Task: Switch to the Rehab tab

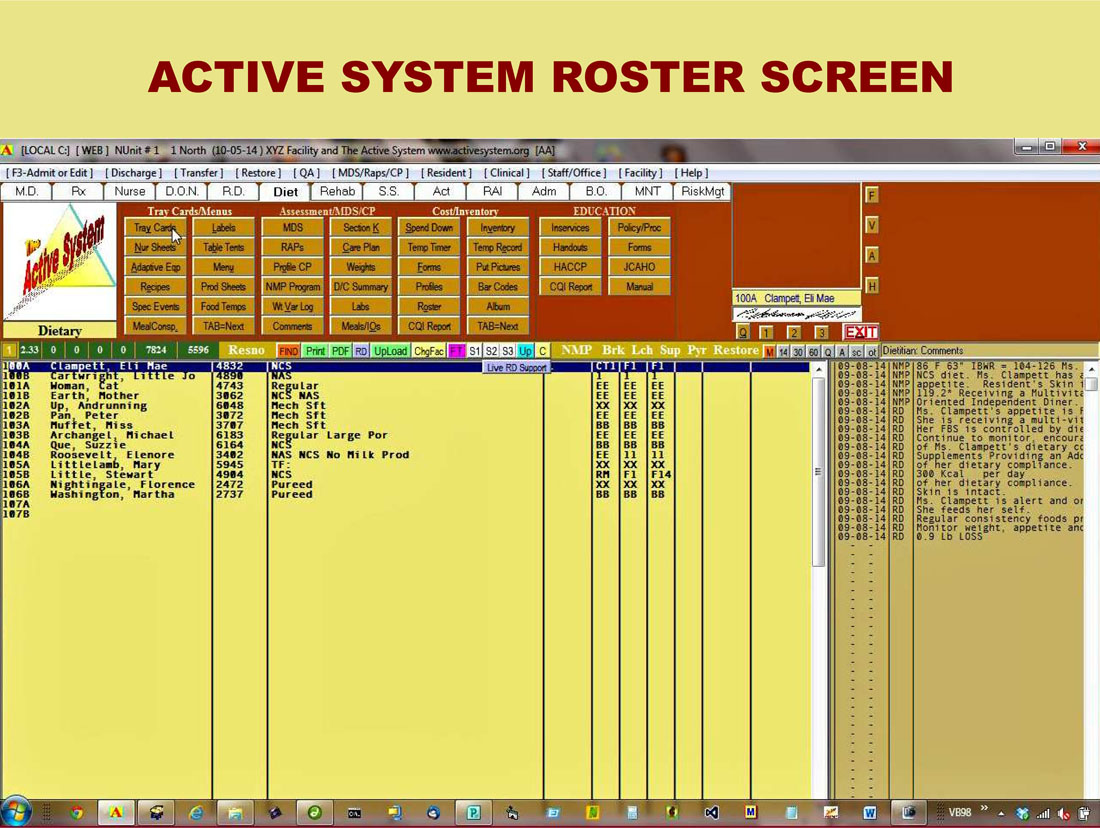Action: click(x=337, y=192)
